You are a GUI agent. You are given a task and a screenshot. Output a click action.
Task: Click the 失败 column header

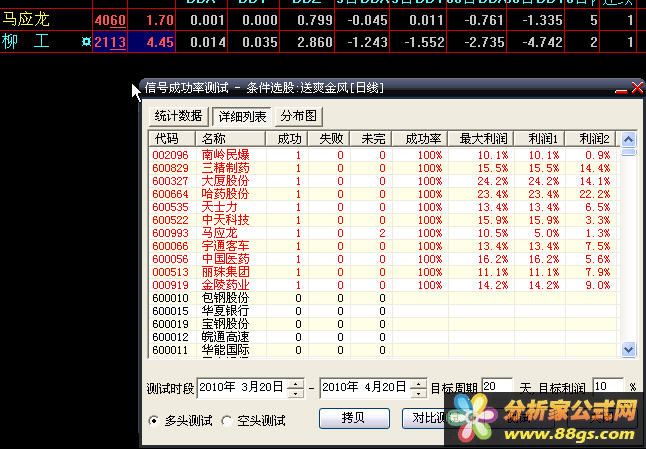[329, 139]
